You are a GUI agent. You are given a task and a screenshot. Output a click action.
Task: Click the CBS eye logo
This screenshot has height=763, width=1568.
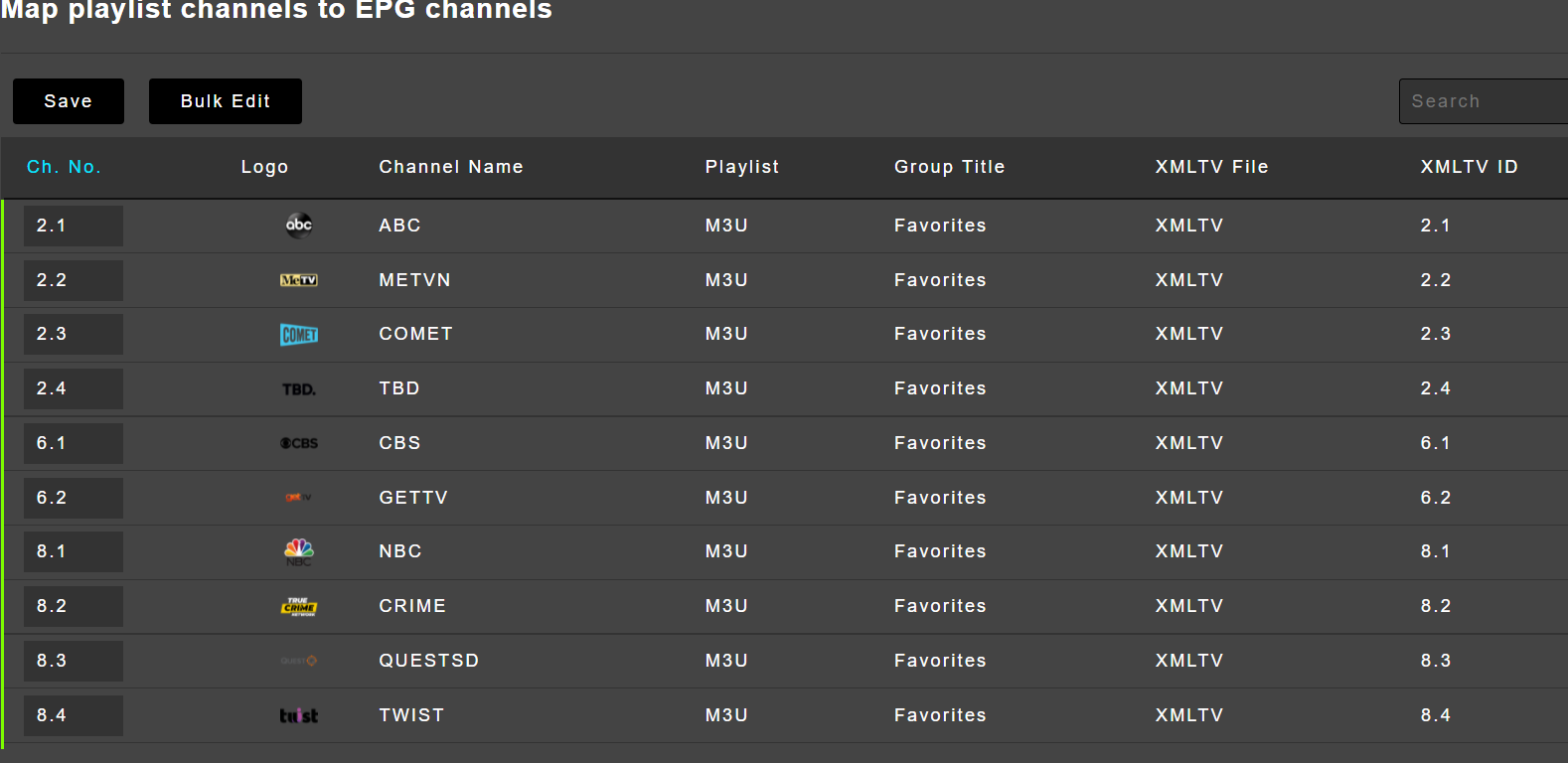pos(299,443)
